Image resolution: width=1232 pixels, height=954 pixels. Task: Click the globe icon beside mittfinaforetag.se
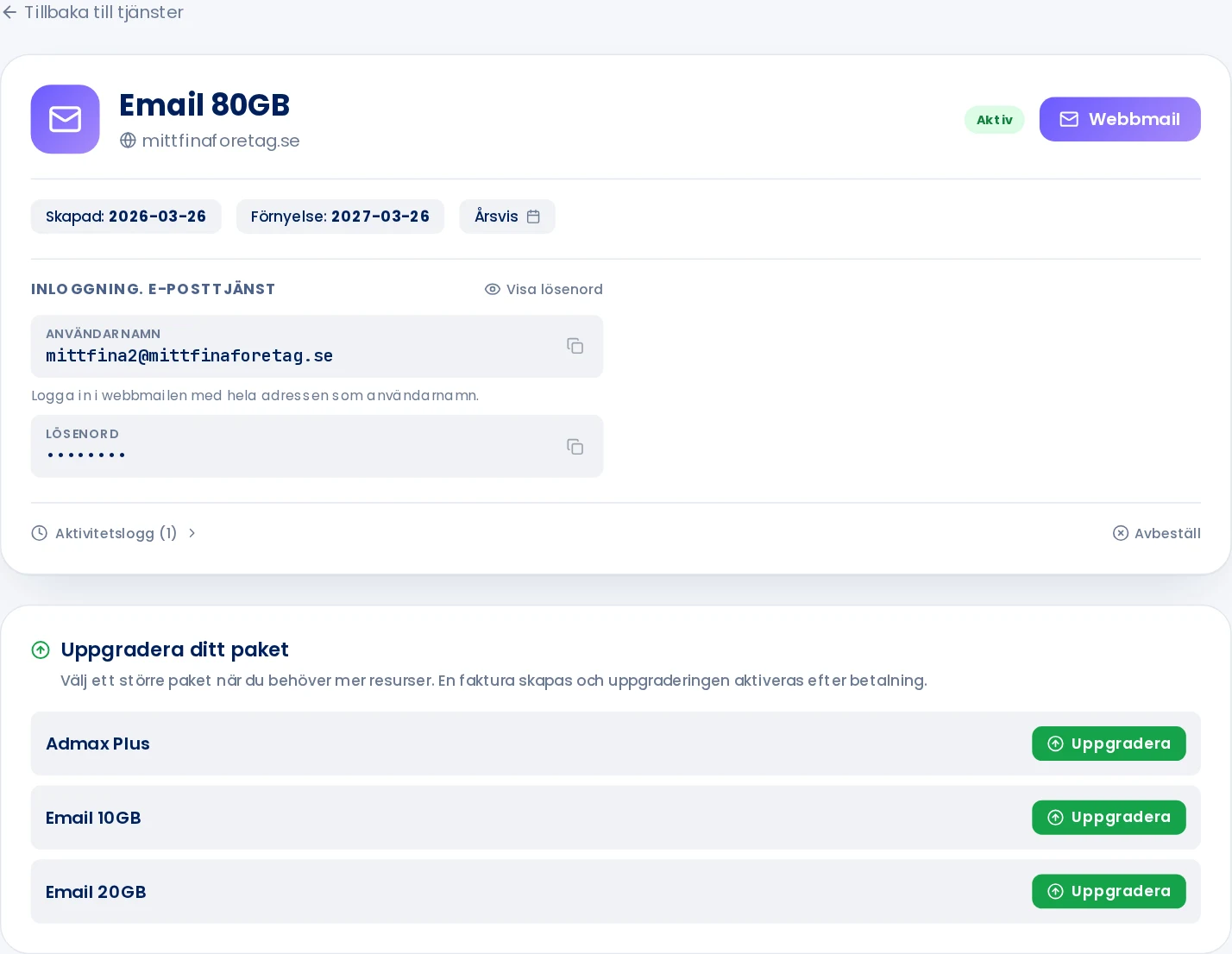(128, 141)
